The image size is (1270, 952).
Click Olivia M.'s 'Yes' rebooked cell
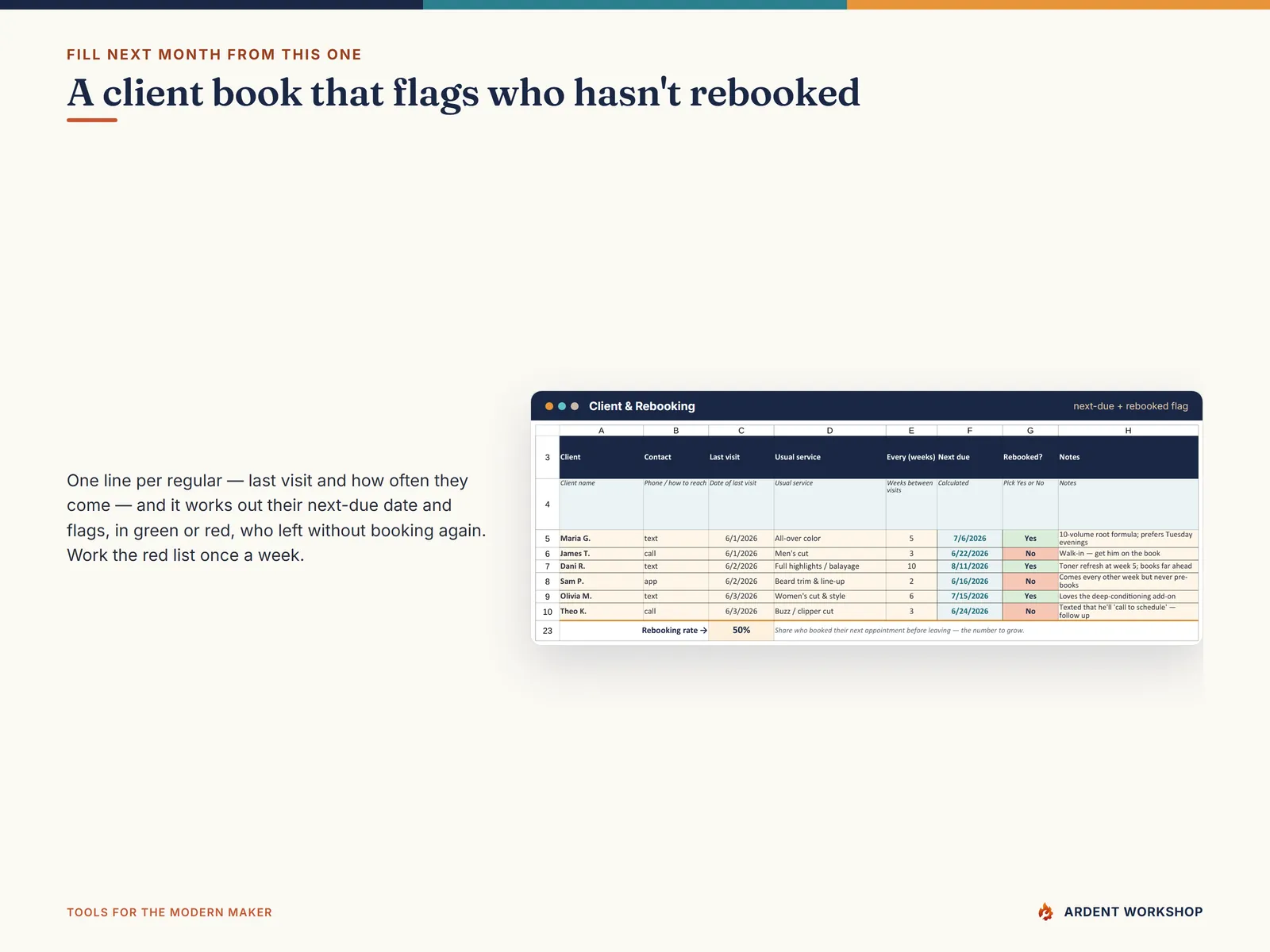coord(1029,597)
